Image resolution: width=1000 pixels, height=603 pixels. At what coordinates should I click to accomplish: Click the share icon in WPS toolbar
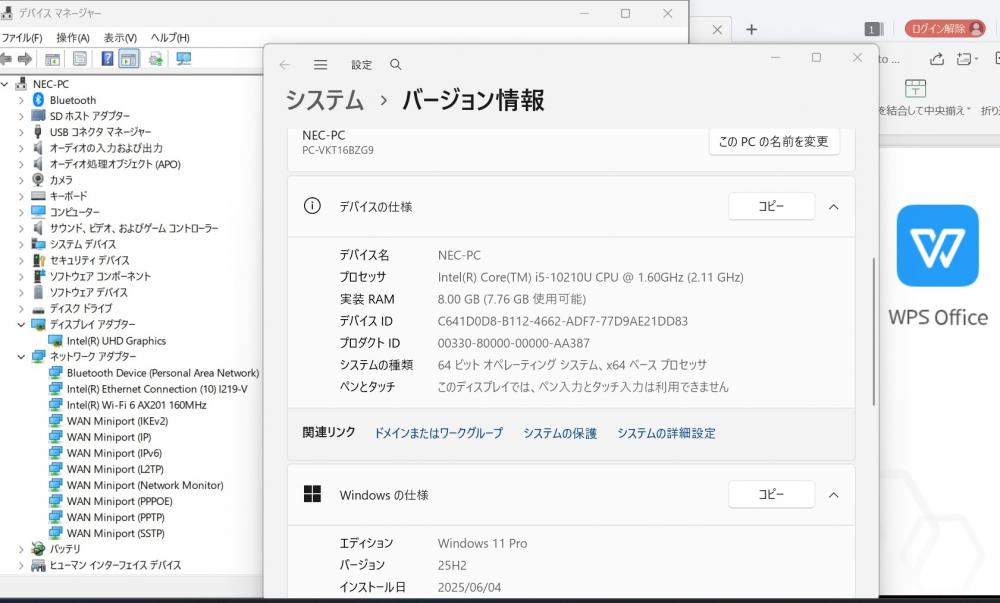937,59
